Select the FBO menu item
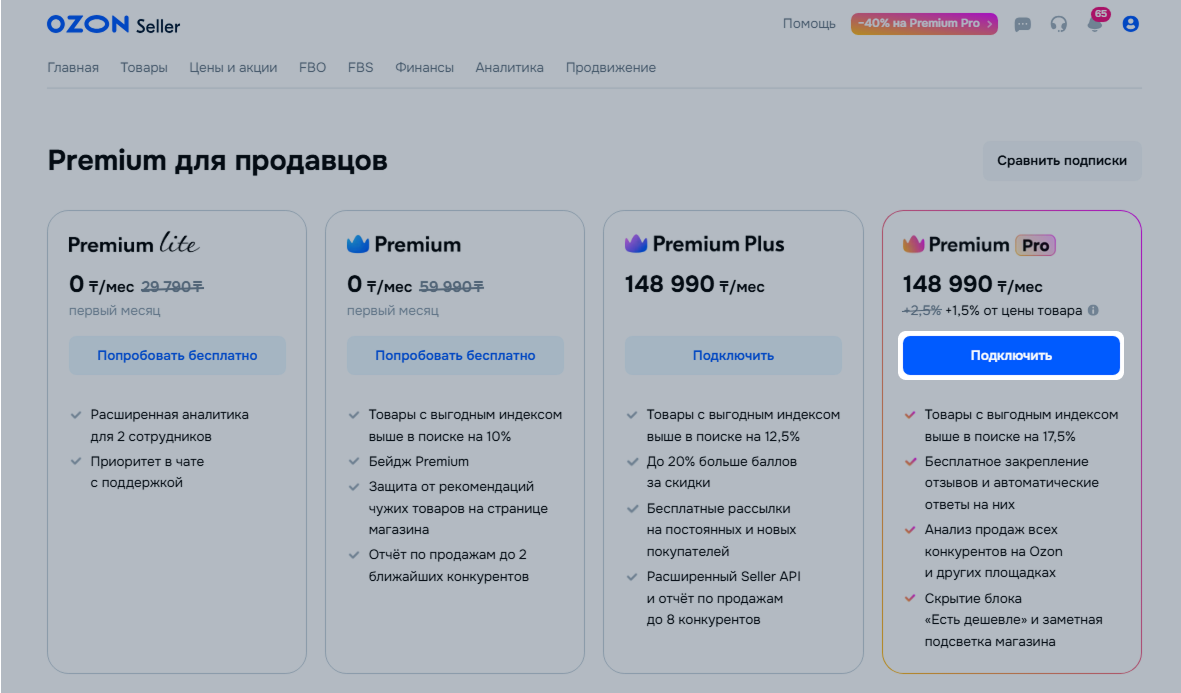Image resolution: width=1181 pixels, height=693 pixels. 312,68
